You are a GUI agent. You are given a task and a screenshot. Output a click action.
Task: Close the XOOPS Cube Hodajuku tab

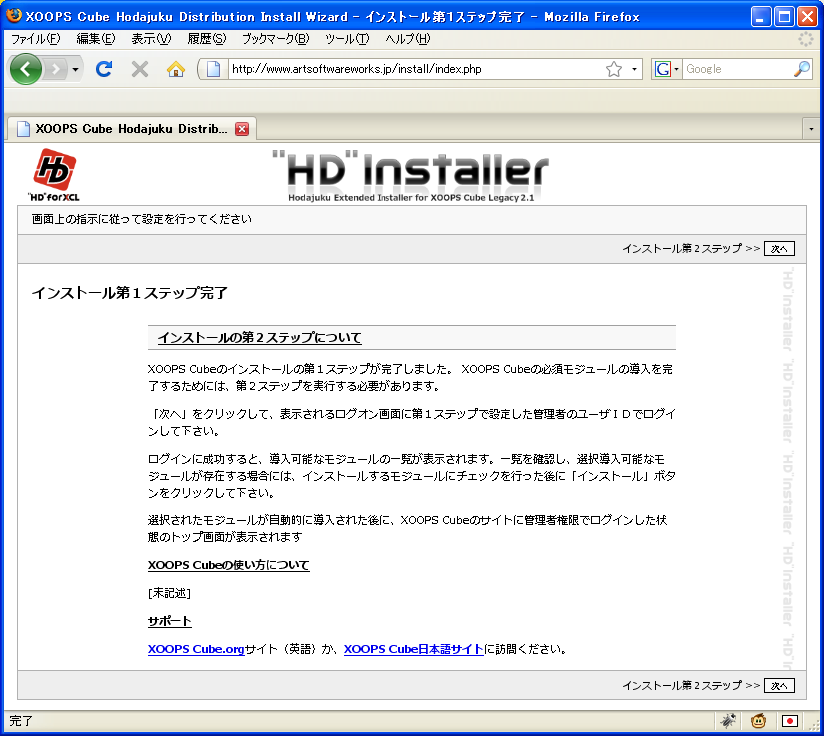(x=242, y=129)
